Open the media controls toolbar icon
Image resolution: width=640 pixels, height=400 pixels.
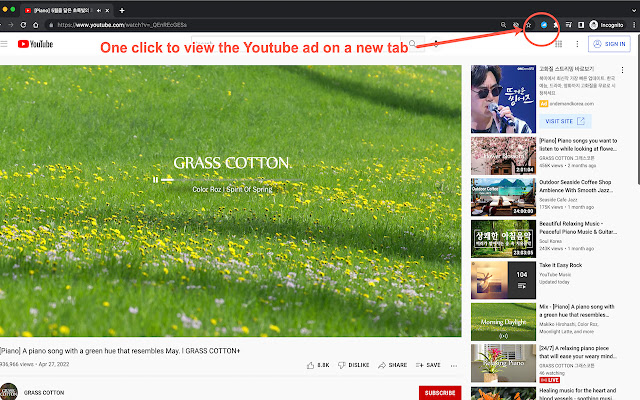tap(569, 25)
